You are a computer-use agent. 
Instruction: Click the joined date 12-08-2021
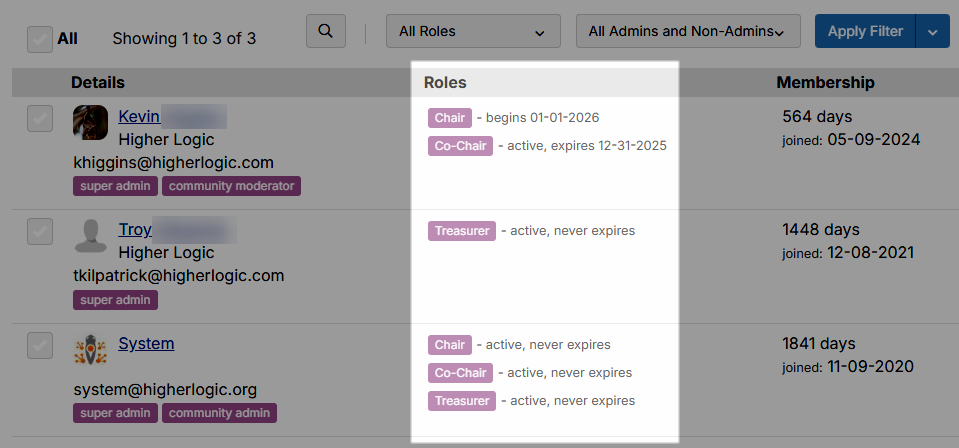point(871,252)
